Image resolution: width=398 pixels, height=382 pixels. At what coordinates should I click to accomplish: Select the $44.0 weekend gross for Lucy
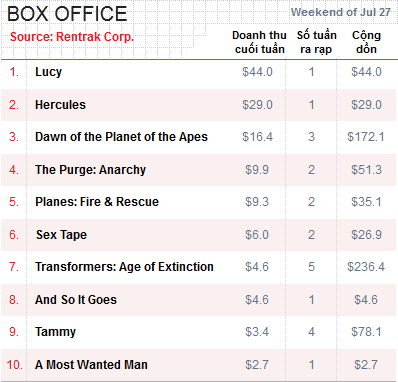tap(257, 72)
